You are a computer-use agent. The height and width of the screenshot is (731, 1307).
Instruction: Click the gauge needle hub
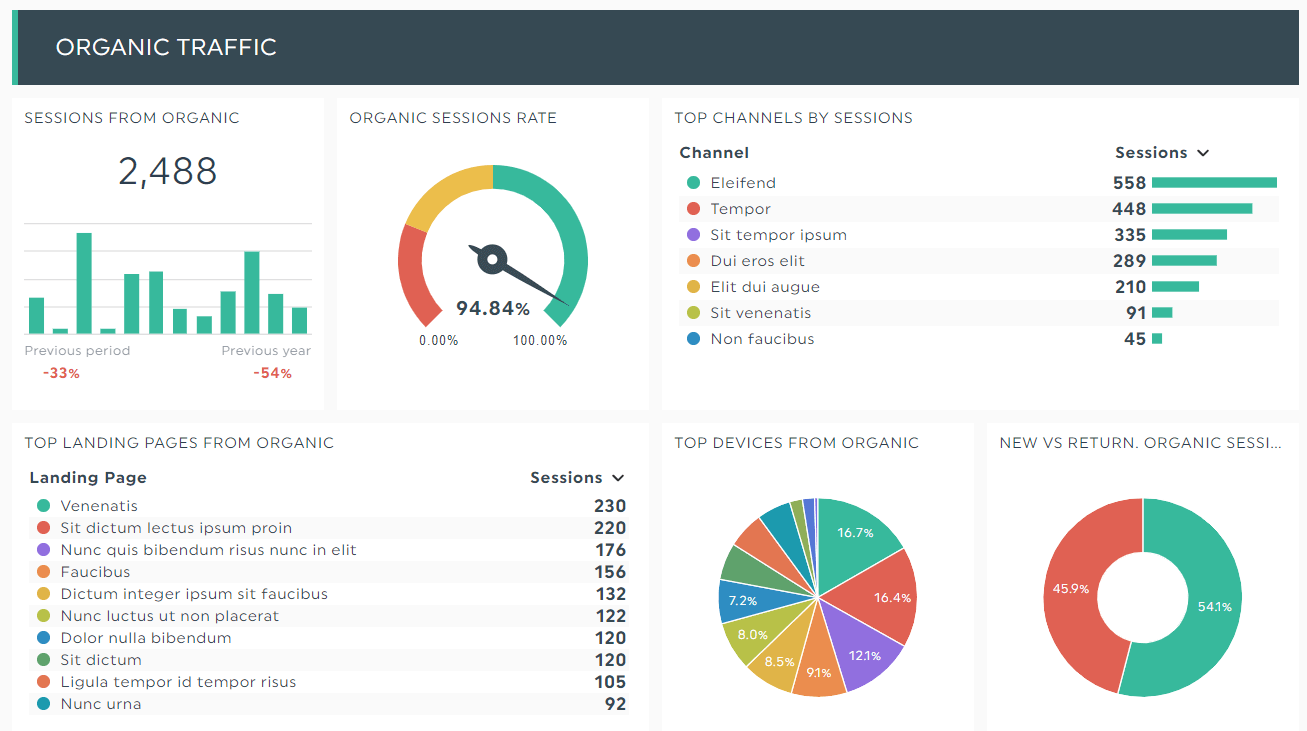[491, 259]
